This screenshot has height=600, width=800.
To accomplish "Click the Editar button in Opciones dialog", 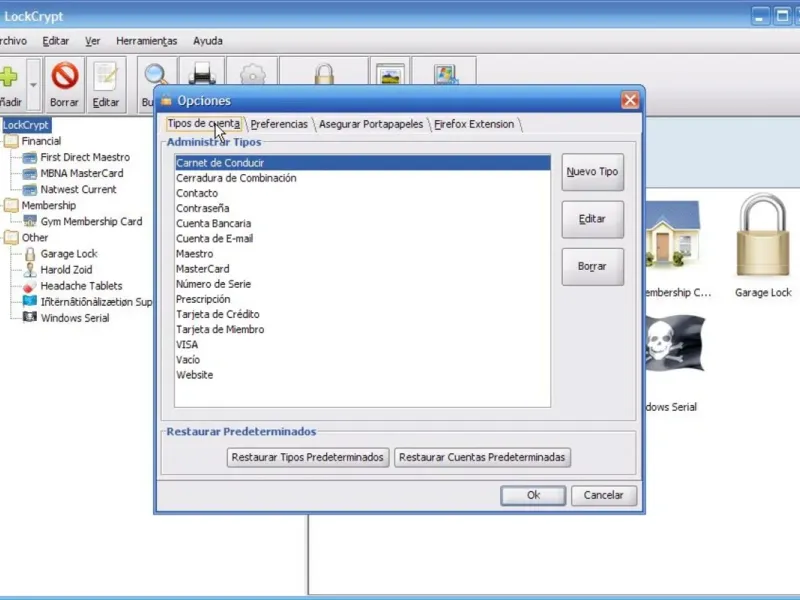I will (x=592, y=219).
